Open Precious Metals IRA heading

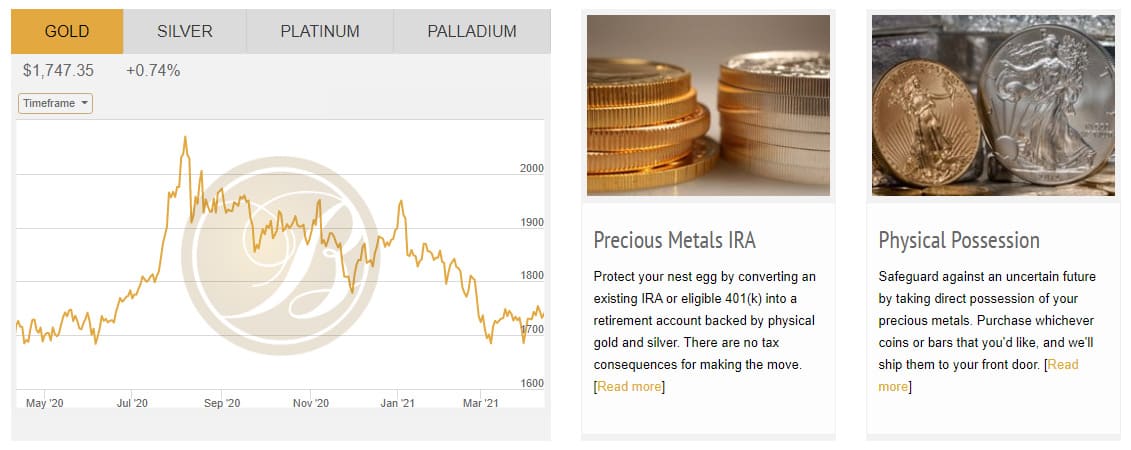[674, 240]
